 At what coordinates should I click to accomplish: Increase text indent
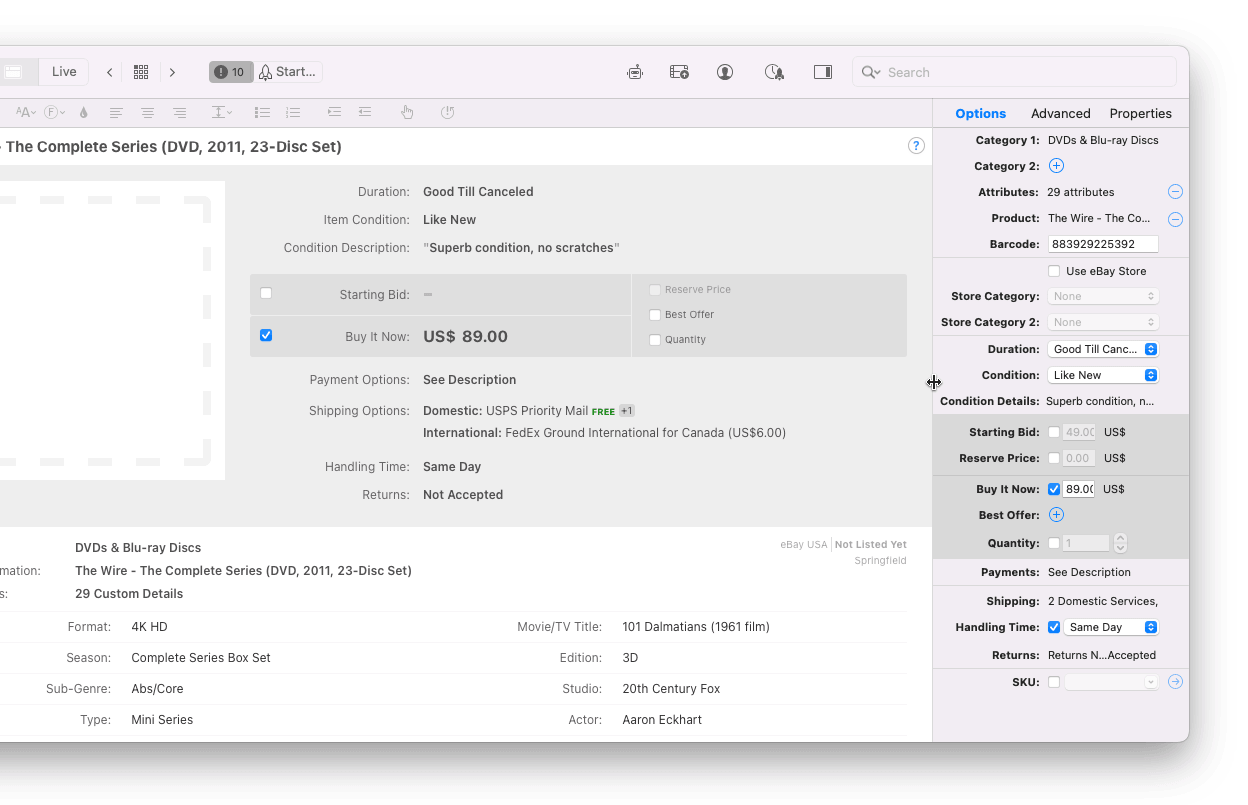coord(334,113)
